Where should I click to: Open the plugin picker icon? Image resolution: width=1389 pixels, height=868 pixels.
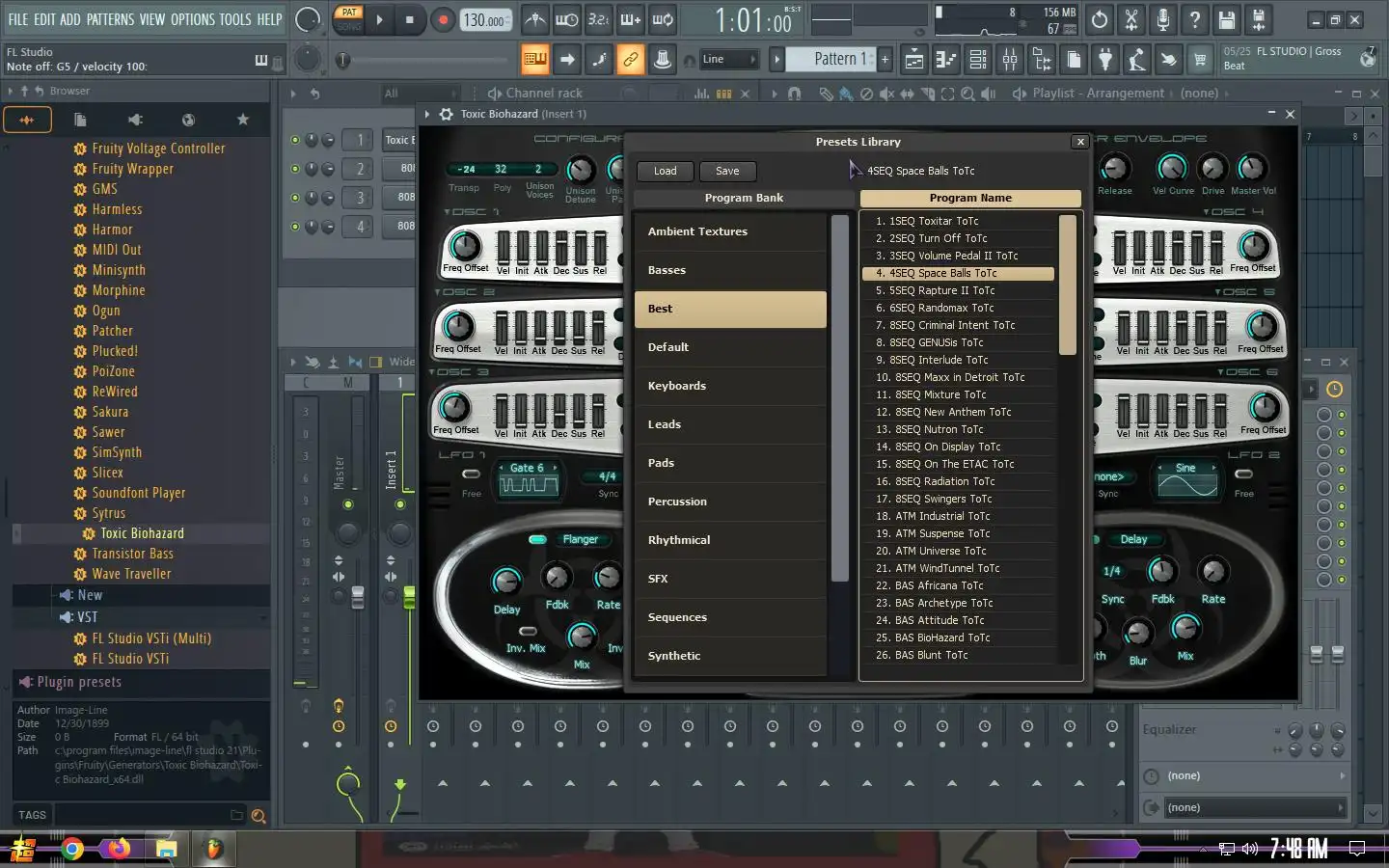pos(1105,60)
